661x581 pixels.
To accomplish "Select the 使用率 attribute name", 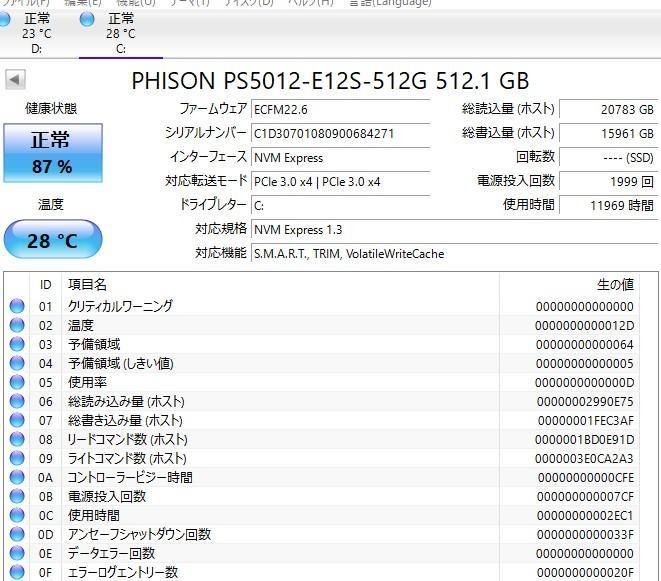I will (x=87, y=382).
